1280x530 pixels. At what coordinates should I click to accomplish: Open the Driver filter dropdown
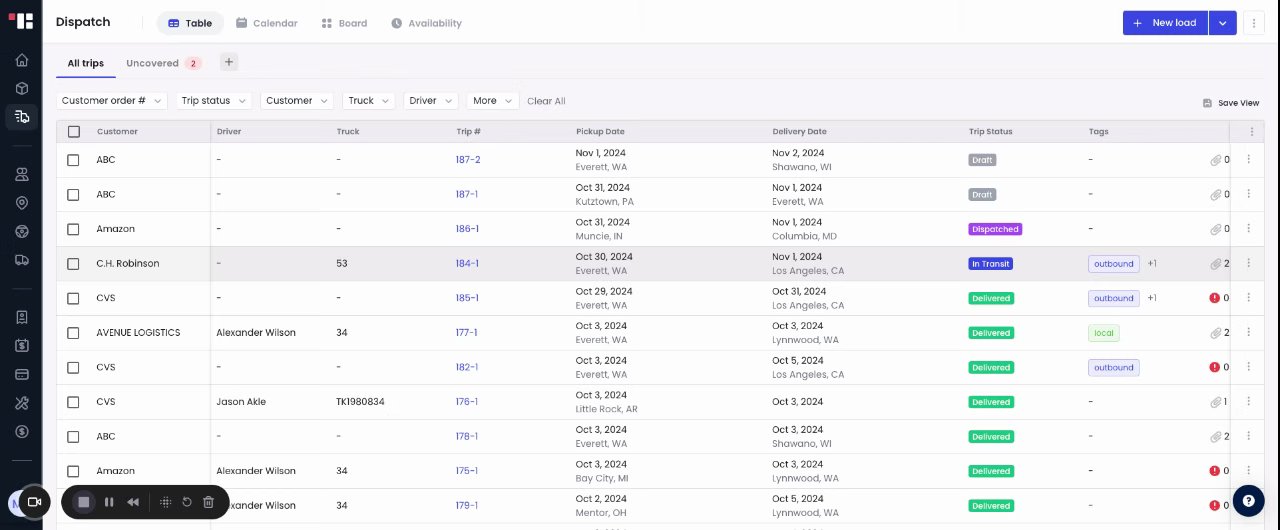(x=430, y=101)
